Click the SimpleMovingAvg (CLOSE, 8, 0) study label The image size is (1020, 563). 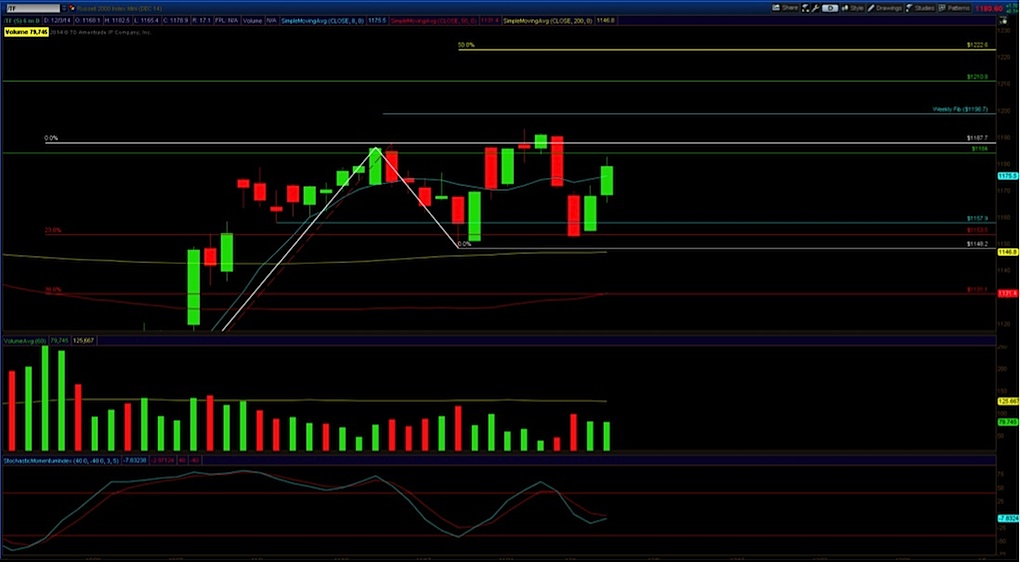323,21
